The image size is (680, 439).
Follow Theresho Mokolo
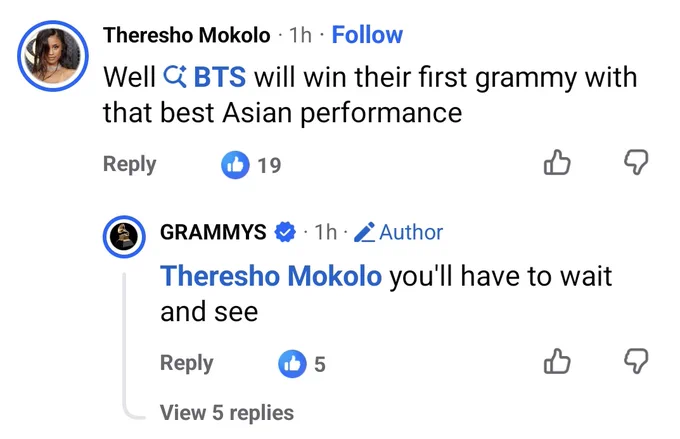pyautogui.click(x=367, y=35)
